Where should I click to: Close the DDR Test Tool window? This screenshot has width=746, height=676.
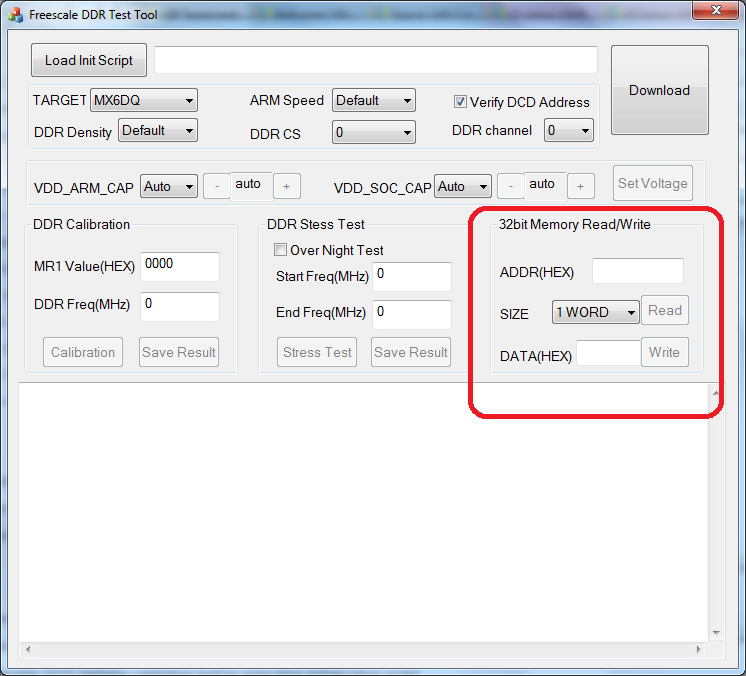point(717,10)
